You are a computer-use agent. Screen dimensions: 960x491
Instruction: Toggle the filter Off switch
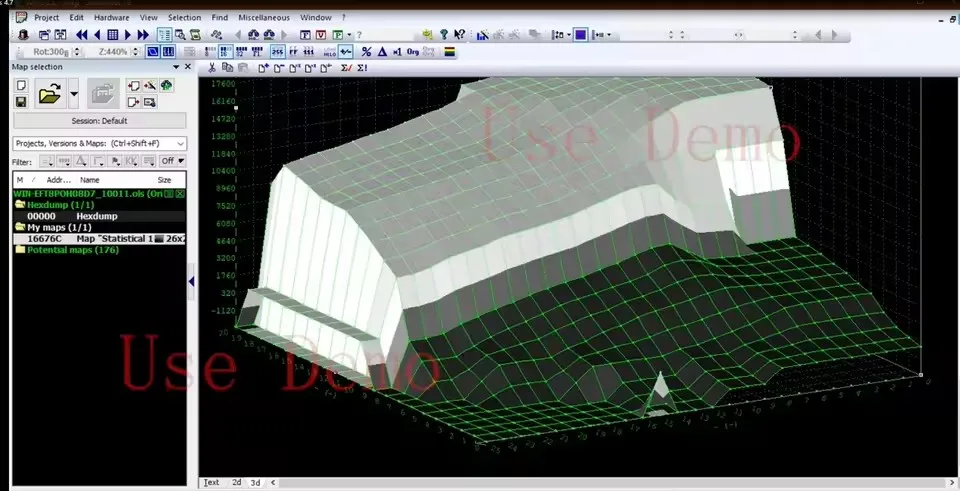(x=172, y=161)
